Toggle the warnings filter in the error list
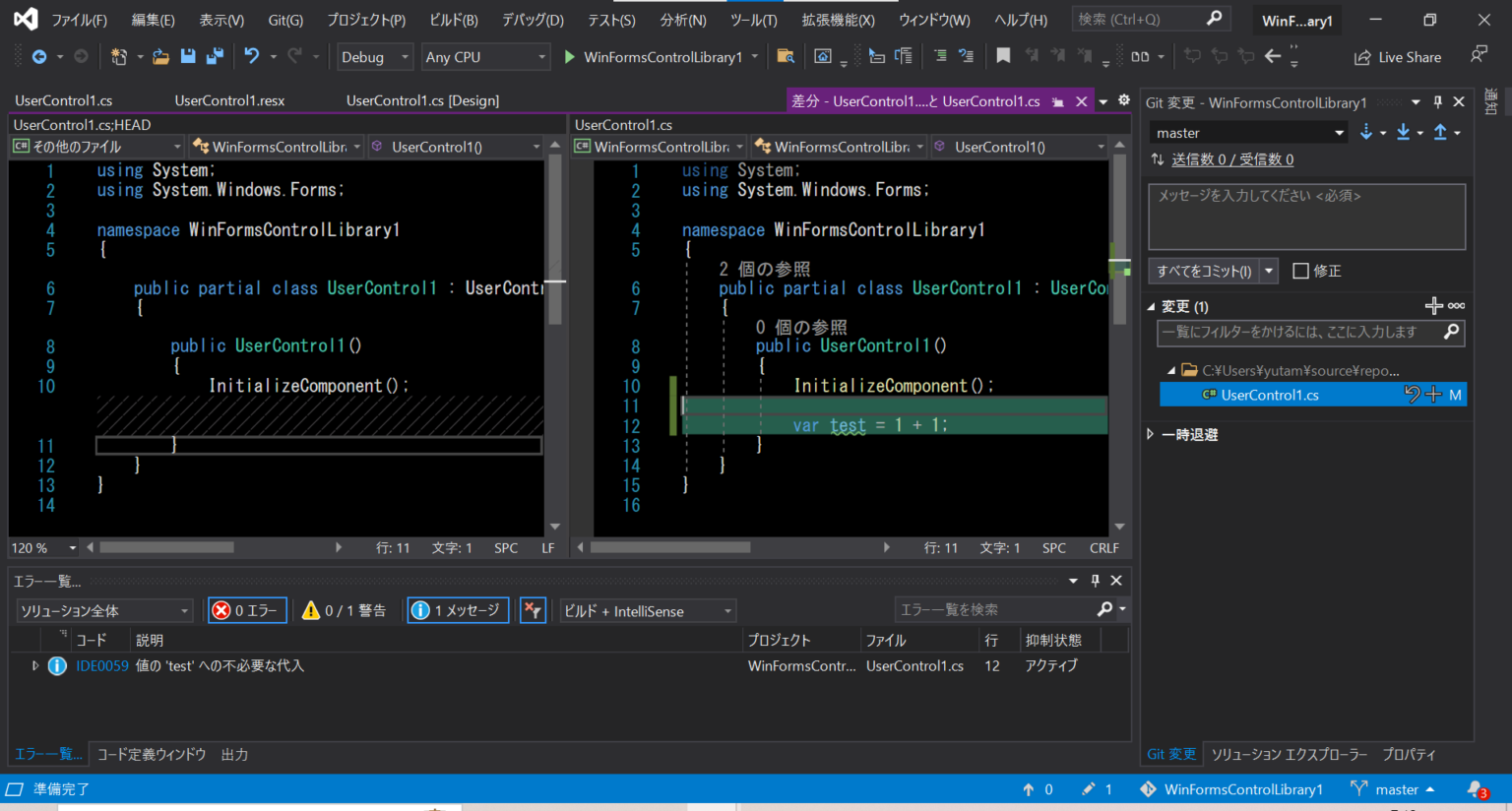This screenshot has width=1512, height=811. (x=344, y=609)
